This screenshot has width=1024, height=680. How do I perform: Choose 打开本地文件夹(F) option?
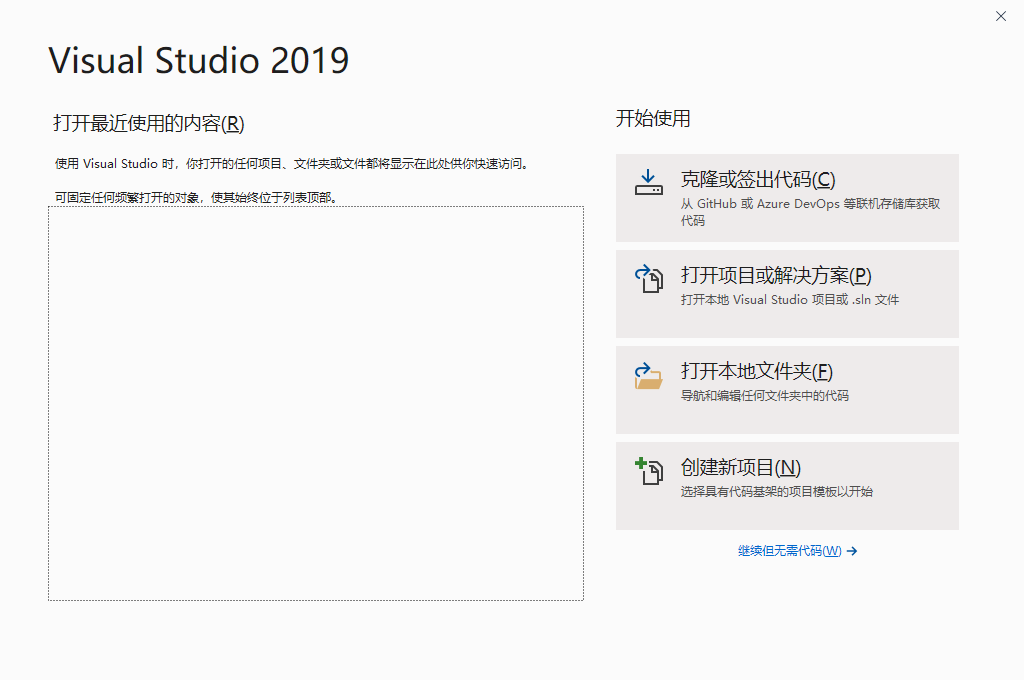787,390
